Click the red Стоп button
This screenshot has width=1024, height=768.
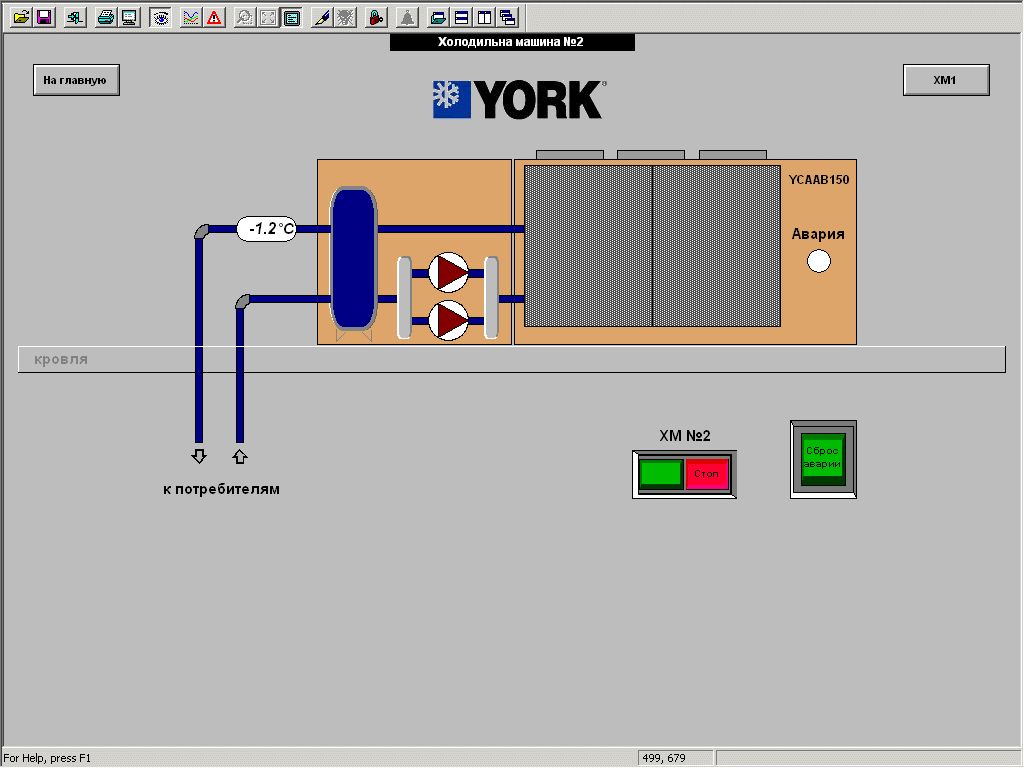707,474
